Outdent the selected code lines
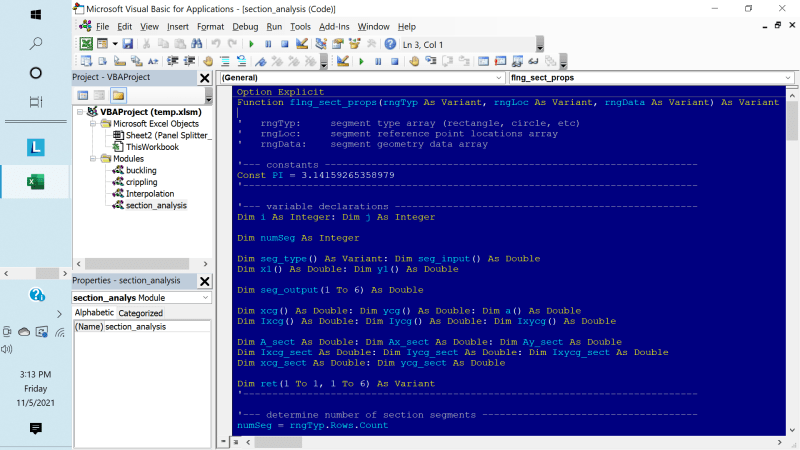Viewport: 800px width, 450px height. (189, 61)
